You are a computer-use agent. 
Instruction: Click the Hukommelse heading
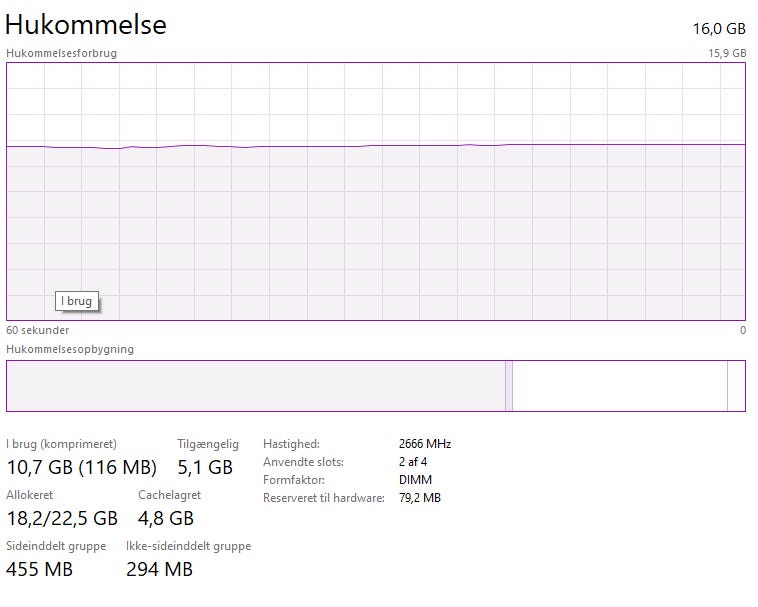tap(86, 24)
